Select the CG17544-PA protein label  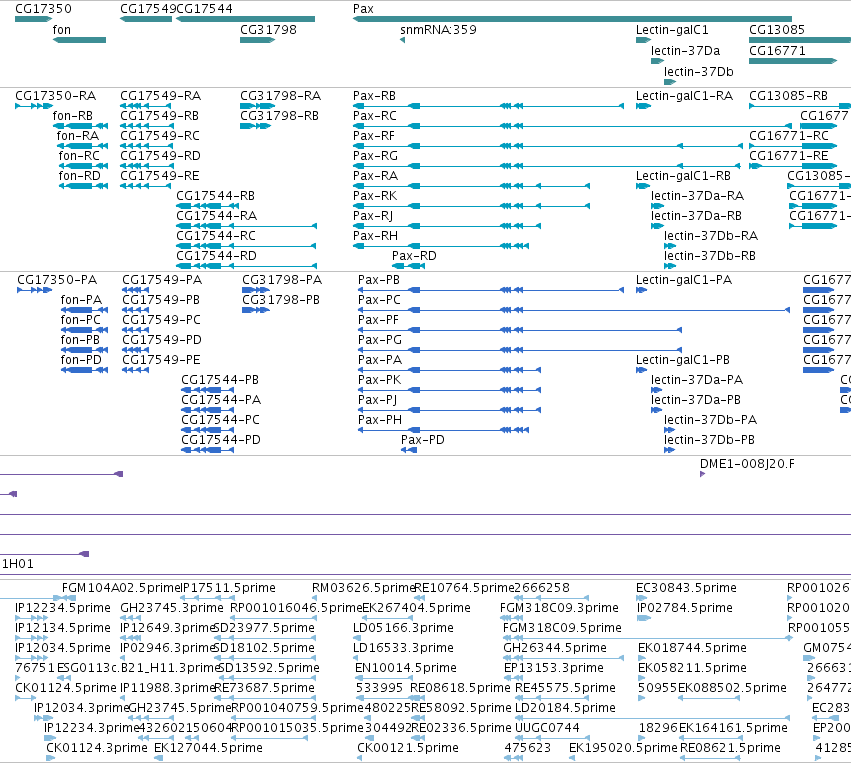tap(221, 399)
